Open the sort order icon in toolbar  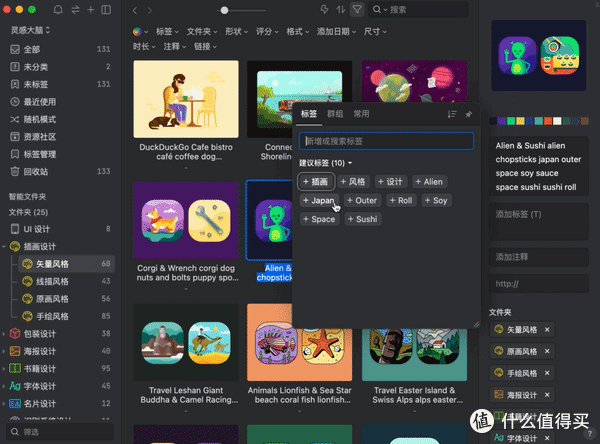339,10
